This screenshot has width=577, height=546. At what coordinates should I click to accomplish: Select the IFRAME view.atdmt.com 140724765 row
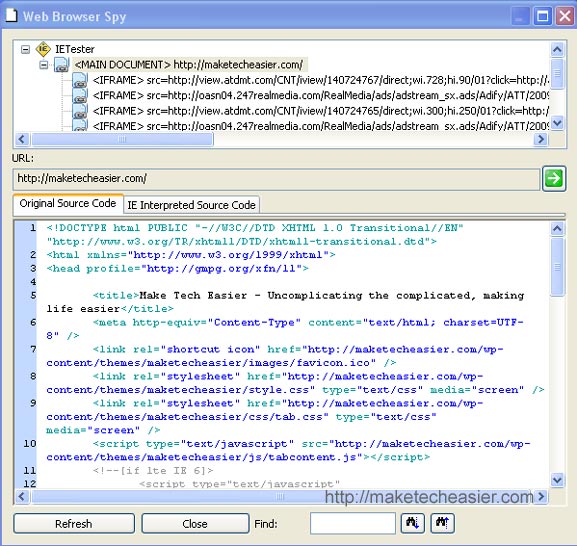point(320,111)
